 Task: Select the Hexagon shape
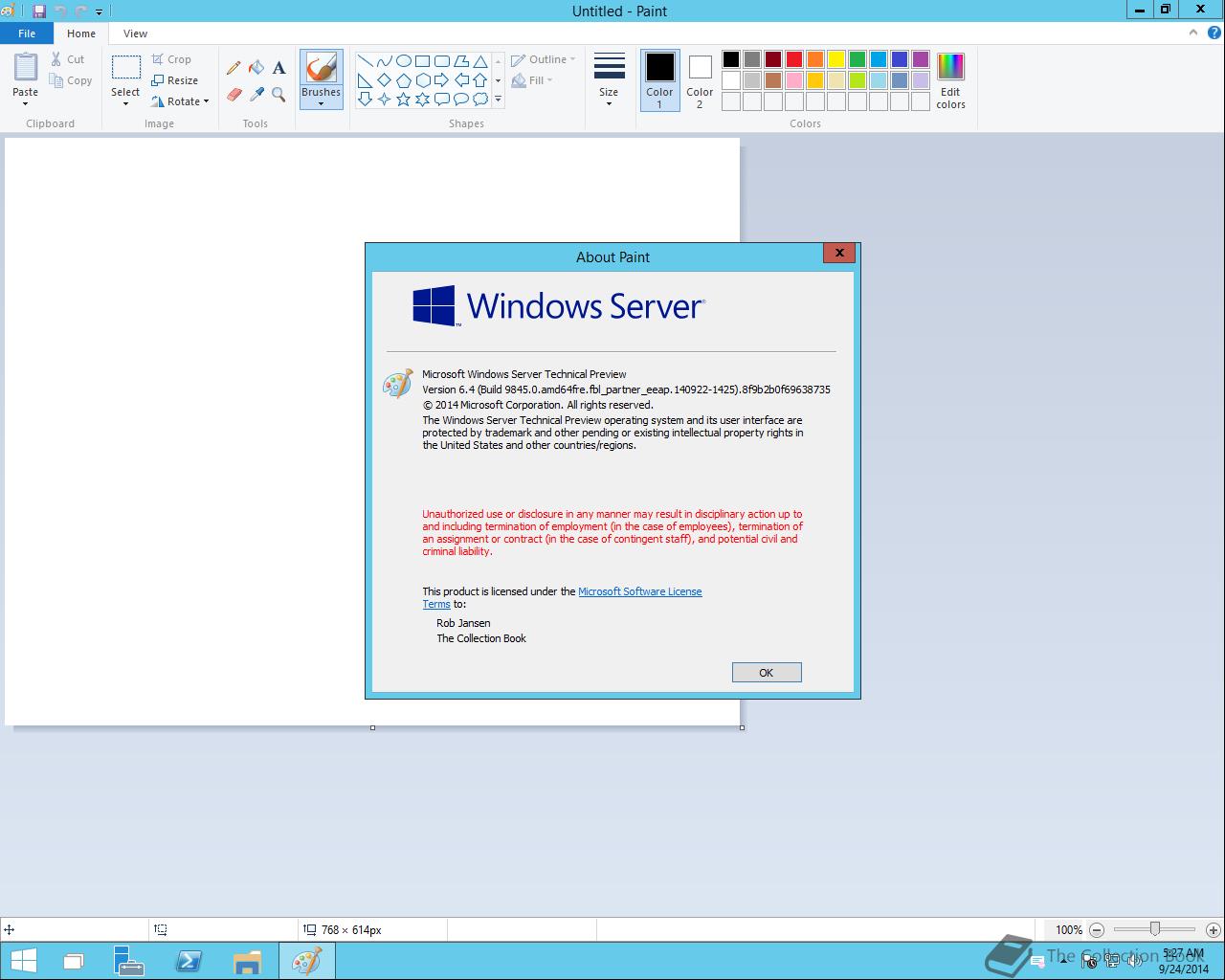coord(422,79)
